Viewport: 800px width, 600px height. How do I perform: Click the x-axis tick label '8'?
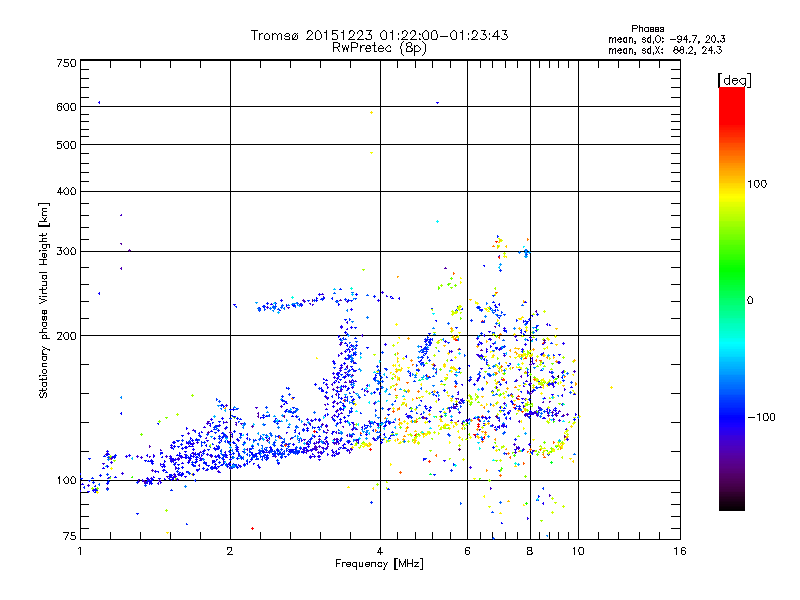pyautogui.click(x=530, y=551)
